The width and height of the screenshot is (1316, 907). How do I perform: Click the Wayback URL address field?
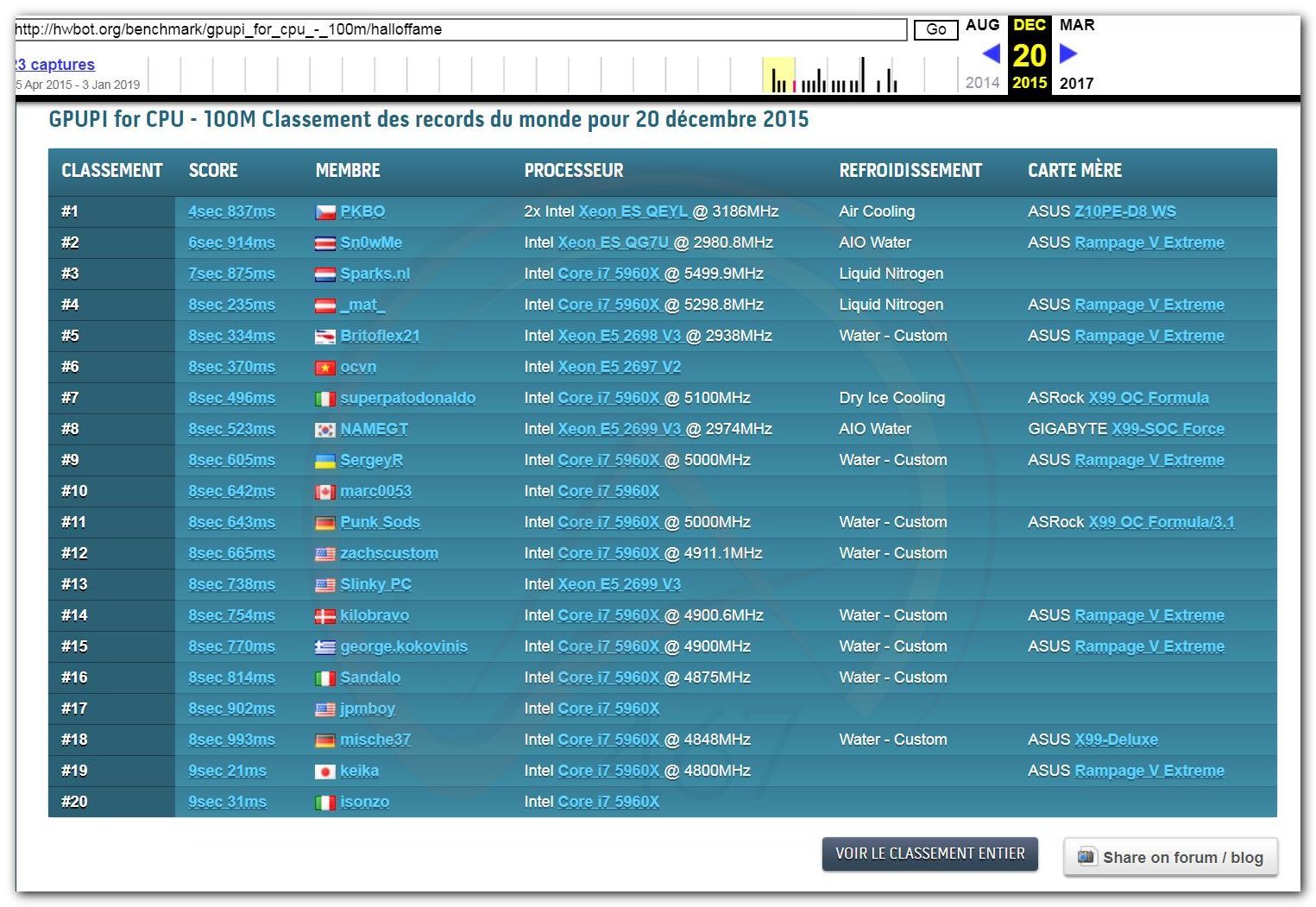click(x=461, y=29)
